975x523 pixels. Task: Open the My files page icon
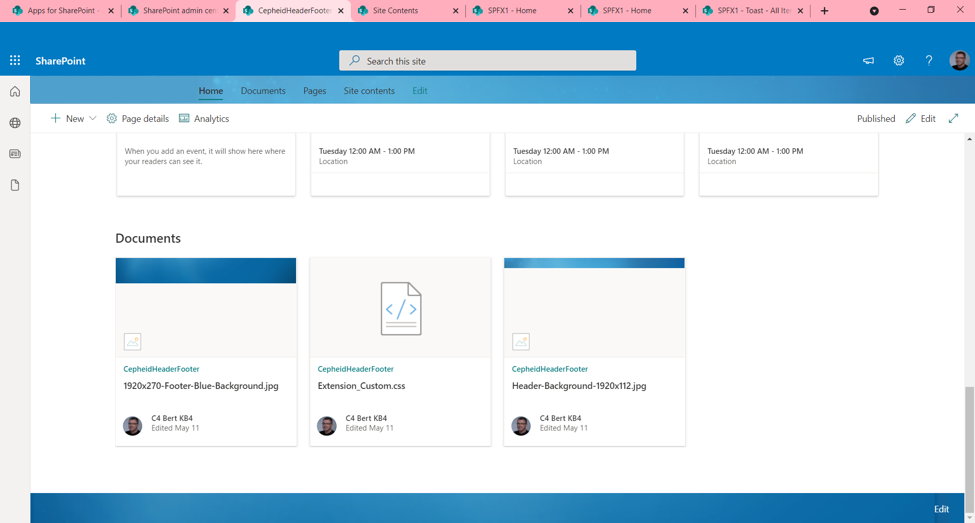point(15,185)
